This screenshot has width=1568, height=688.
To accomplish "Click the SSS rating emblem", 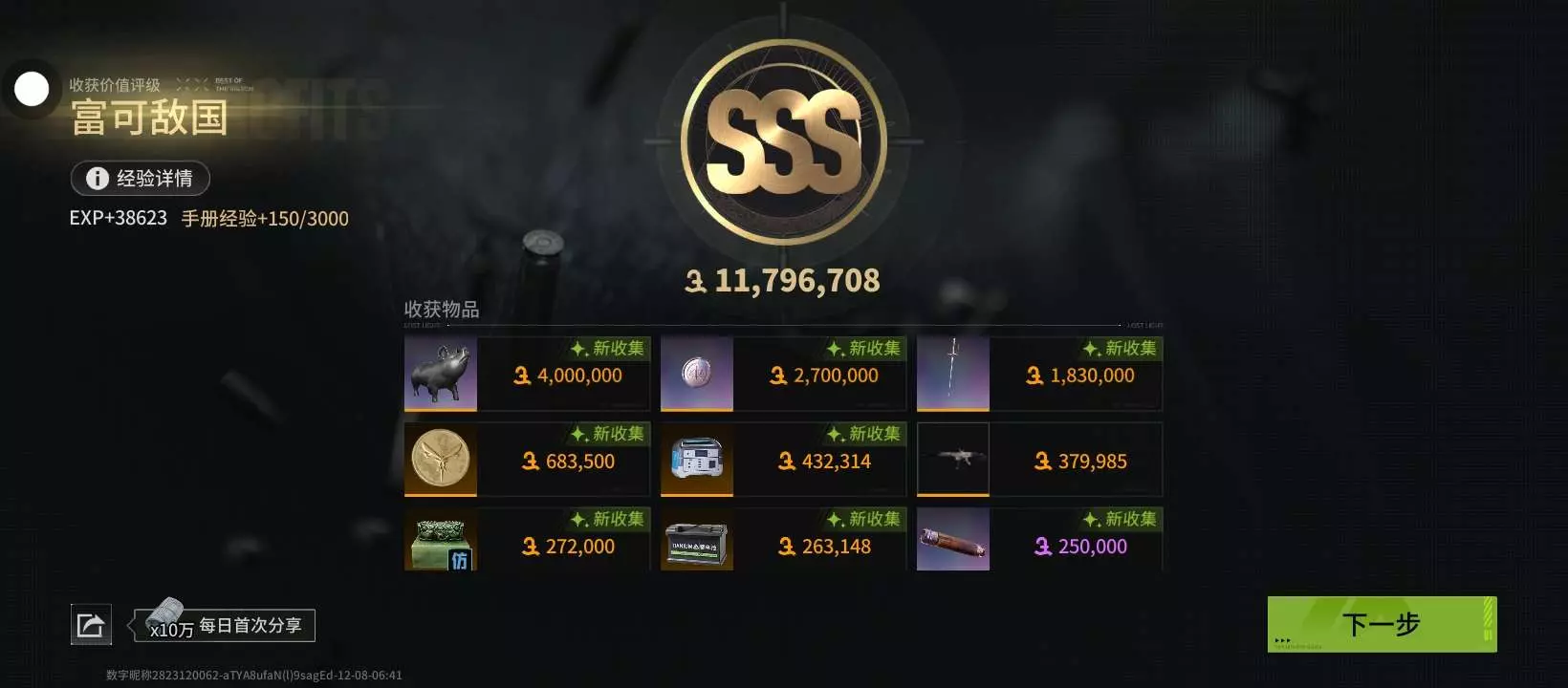I will 784,142.
